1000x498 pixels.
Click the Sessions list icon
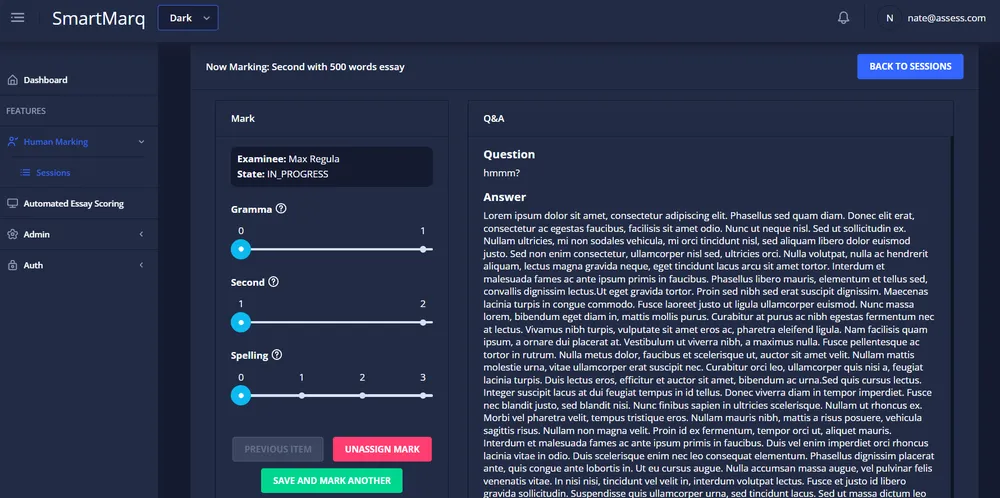pyautogui.click(x=26, y=173)
